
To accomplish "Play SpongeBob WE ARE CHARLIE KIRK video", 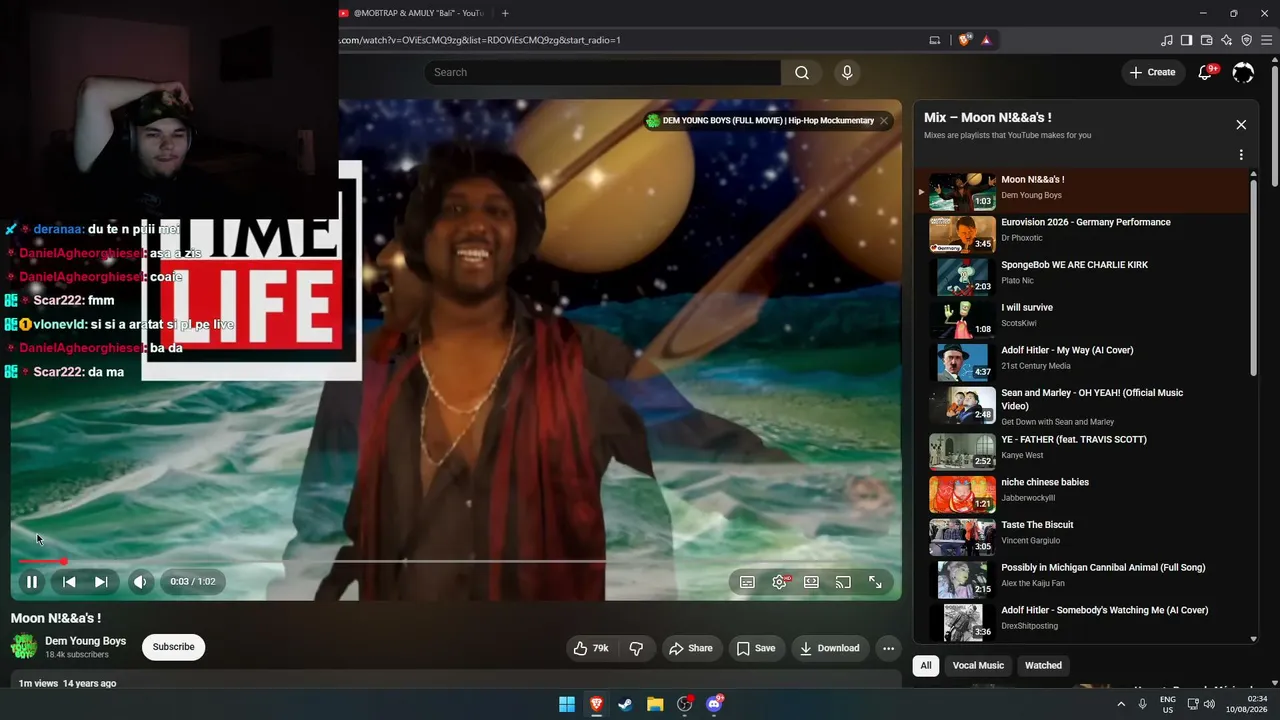I will (x=1085, y=277).
